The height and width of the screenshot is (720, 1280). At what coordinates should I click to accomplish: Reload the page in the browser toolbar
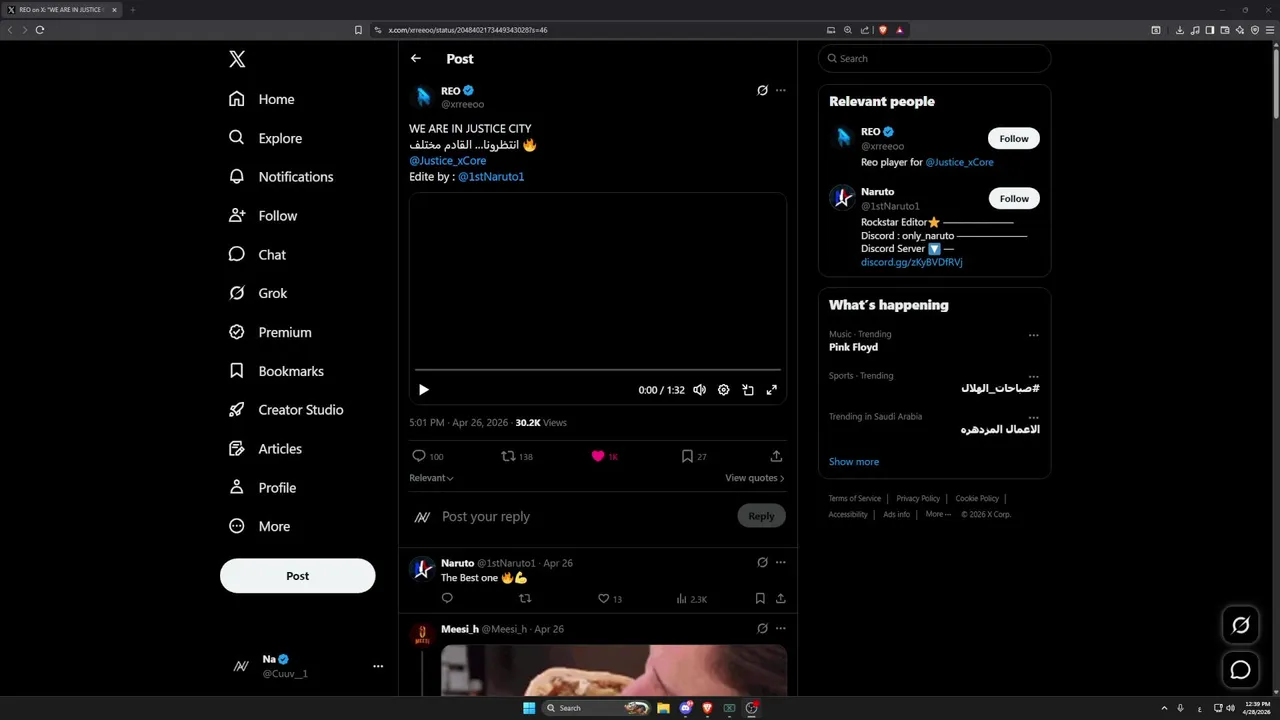[40, 30]
